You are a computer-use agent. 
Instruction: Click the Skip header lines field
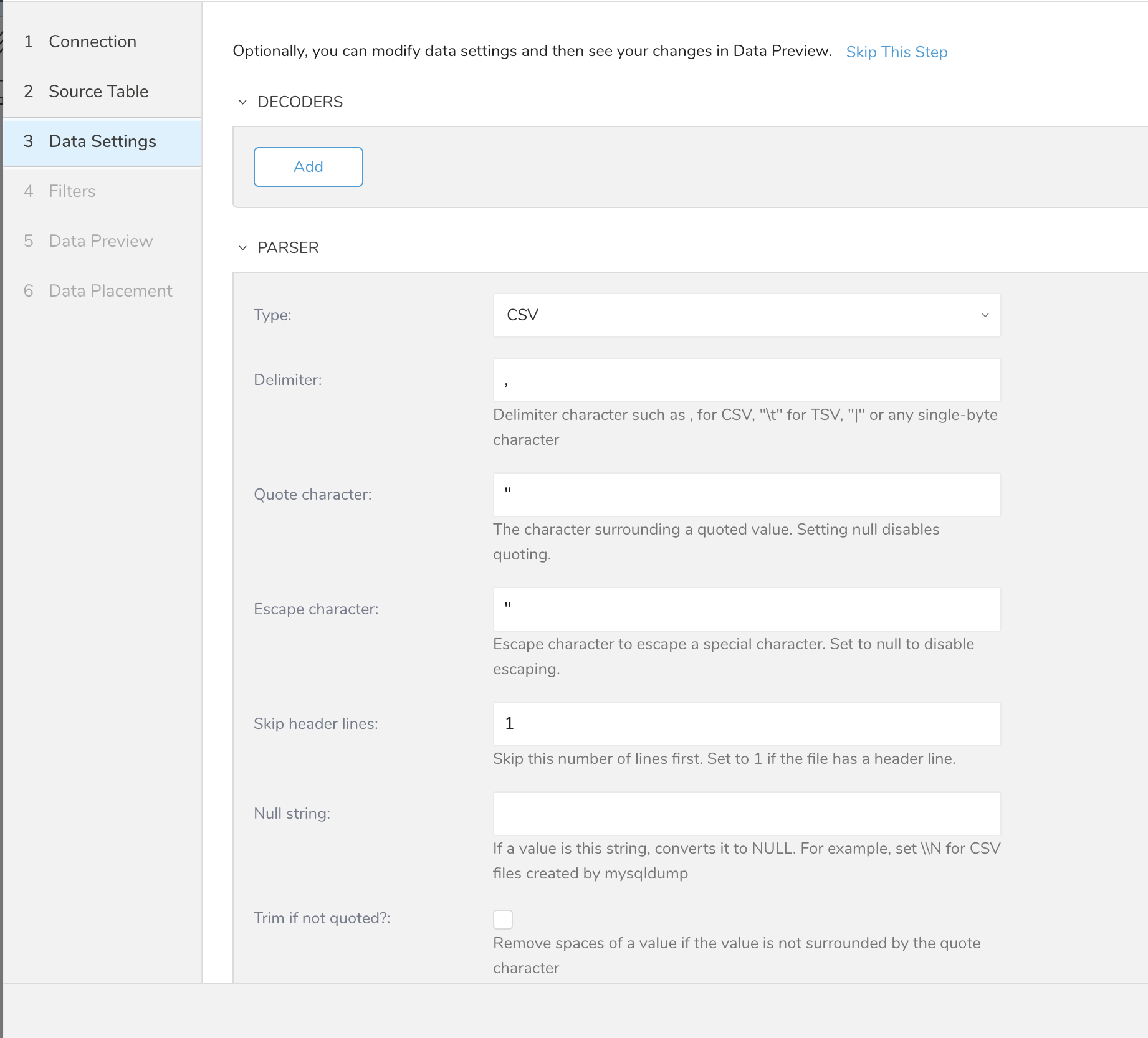click(746, 724)
